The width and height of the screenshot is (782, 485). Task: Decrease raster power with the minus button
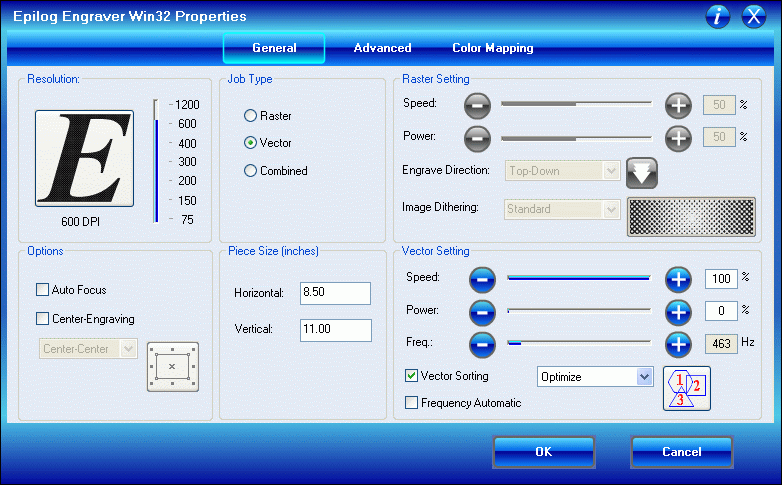(477, 138)
